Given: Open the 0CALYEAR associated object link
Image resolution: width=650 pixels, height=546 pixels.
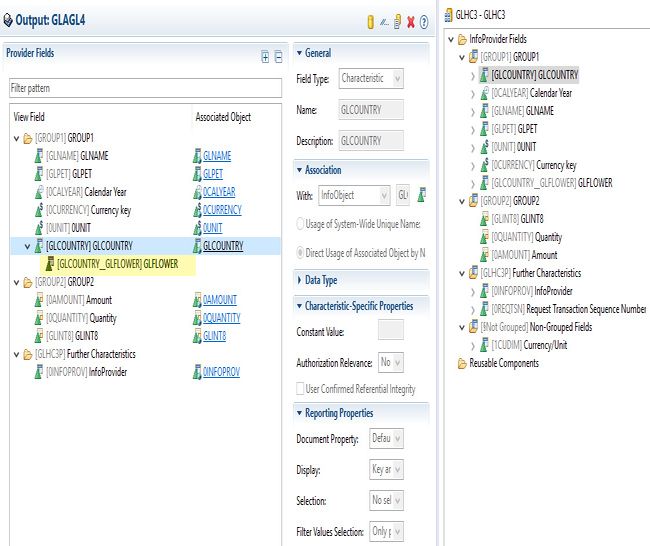Looking at the screenshot, I should 219,192.
